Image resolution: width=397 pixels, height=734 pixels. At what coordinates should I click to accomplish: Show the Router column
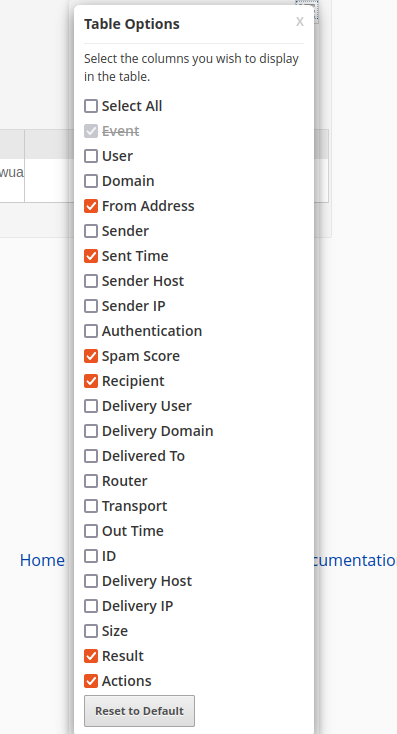pyautogui.click(x=91, y=481)
